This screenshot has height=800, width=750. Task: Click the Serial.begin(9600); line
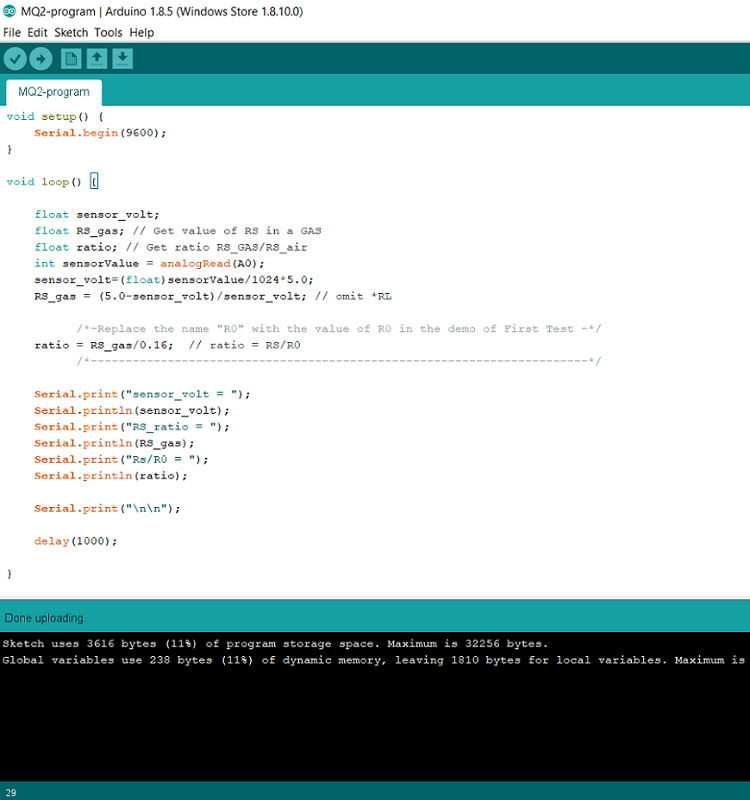[x=100, y=133]
